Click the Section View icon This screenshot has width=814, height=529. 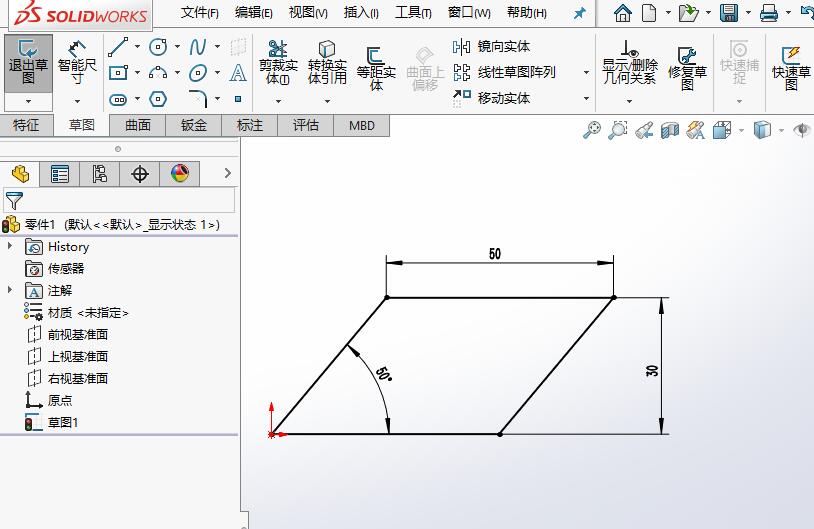tap(670, 130)
